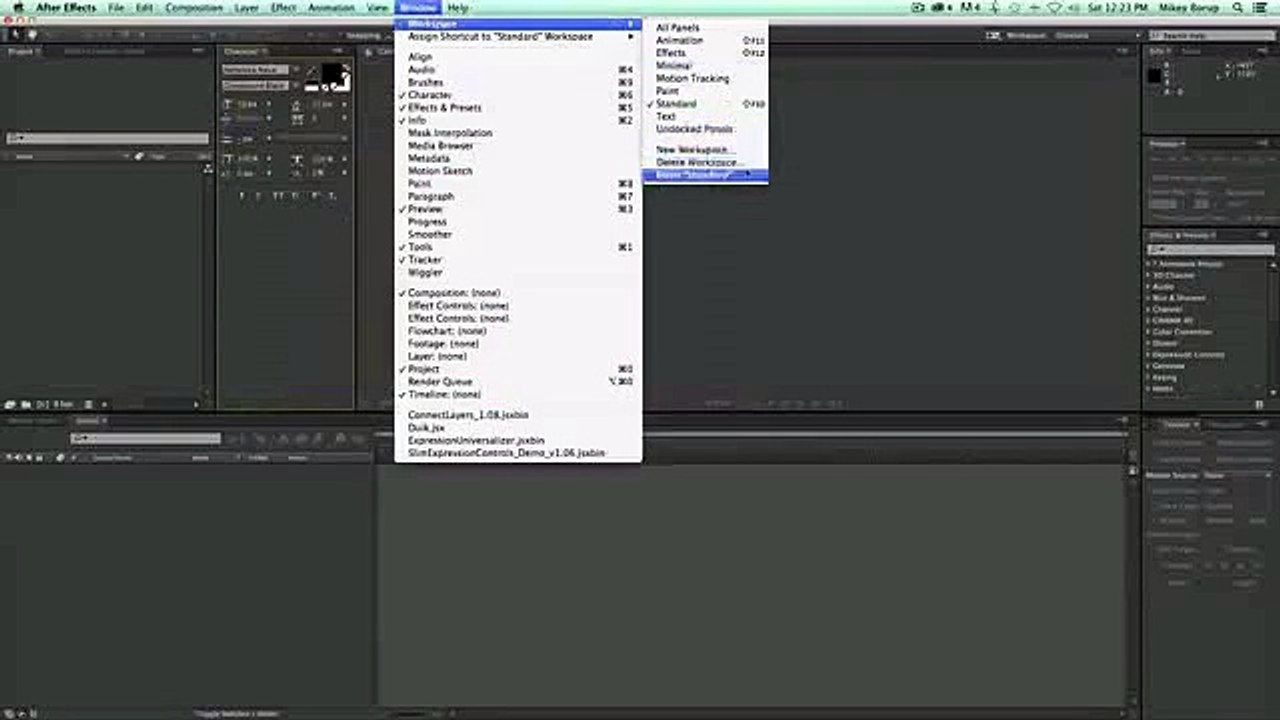Open the Animation menu
1280x720 pixels.
(x=331, y=7)
